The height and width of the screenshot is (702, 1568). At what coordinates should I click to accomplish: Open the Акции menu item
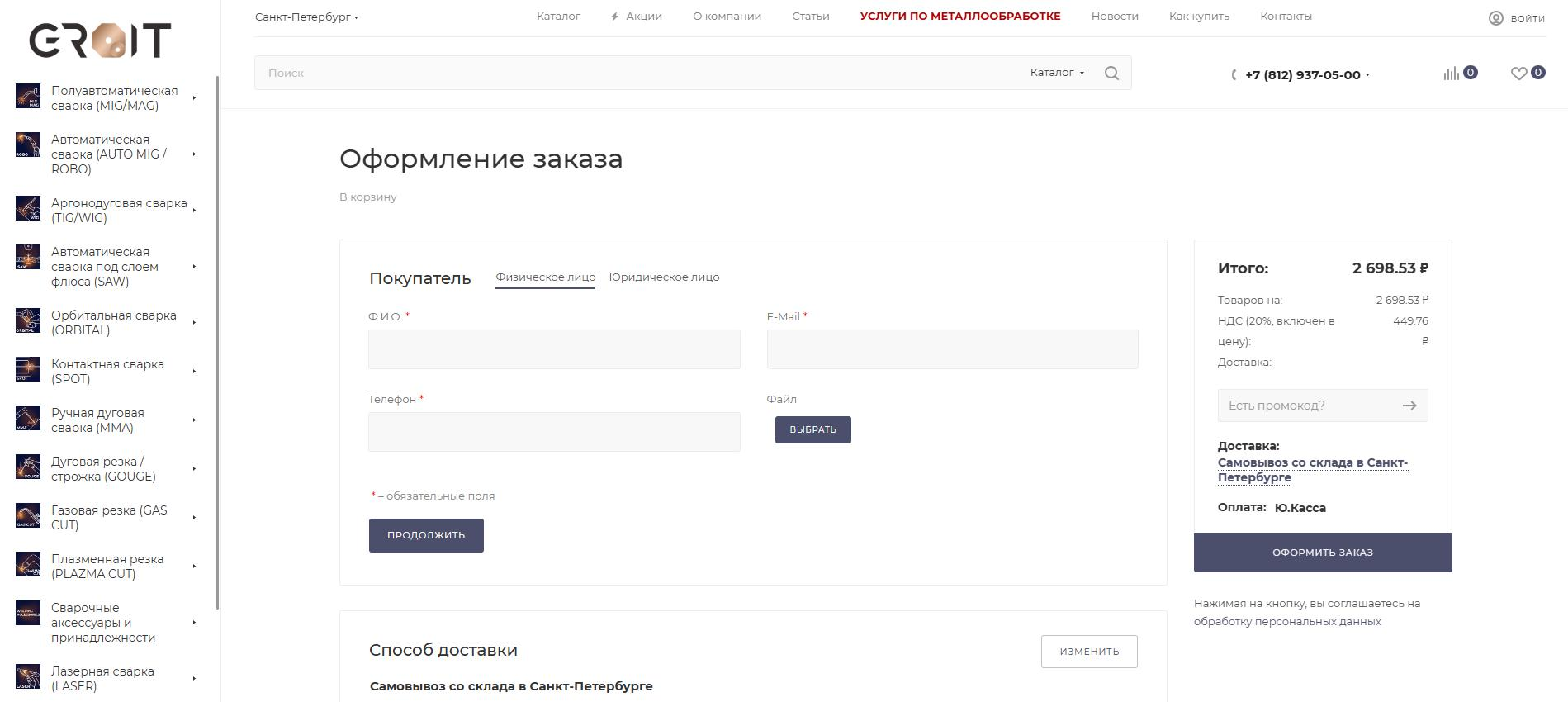[636, 17]
